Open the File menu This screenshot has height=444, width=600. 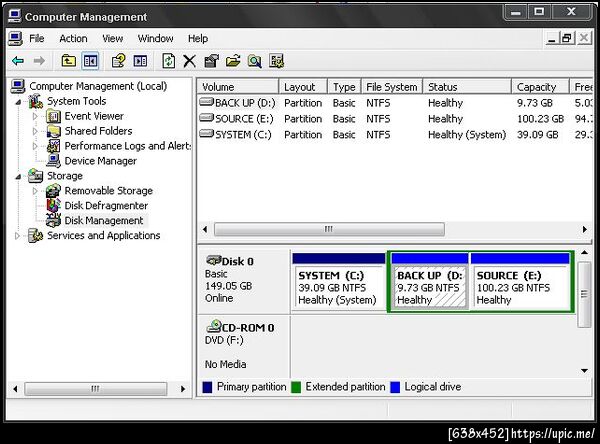(37, 39)
